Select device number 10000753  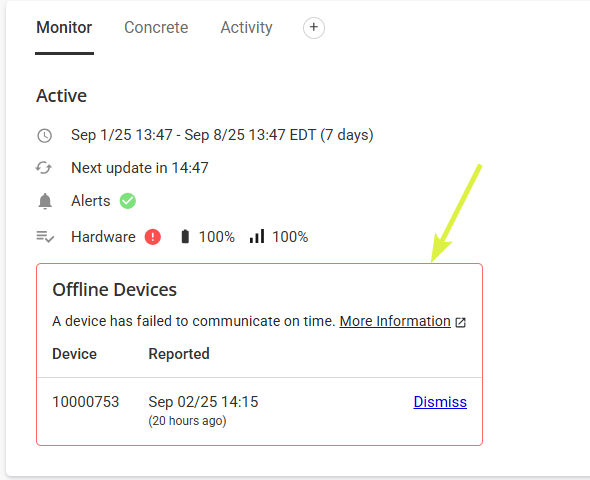coord(86,402)
